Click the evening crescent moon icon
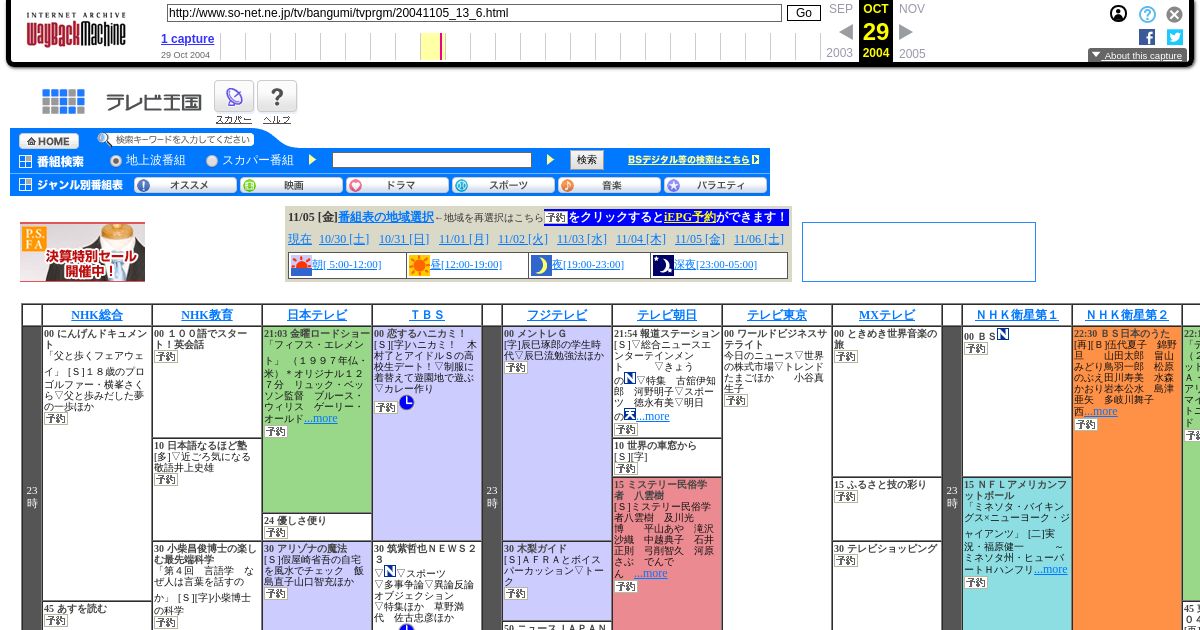Image resolution: width=1200 pixels, height=630 pixels. coord(541,265)
